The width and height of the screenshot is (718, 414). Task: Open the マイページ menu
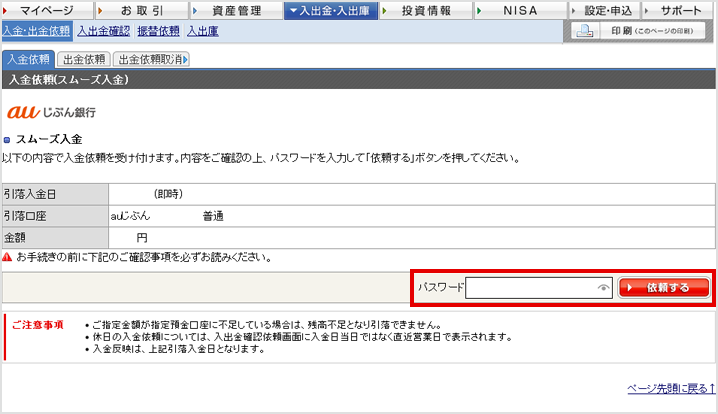click(46, 10)
